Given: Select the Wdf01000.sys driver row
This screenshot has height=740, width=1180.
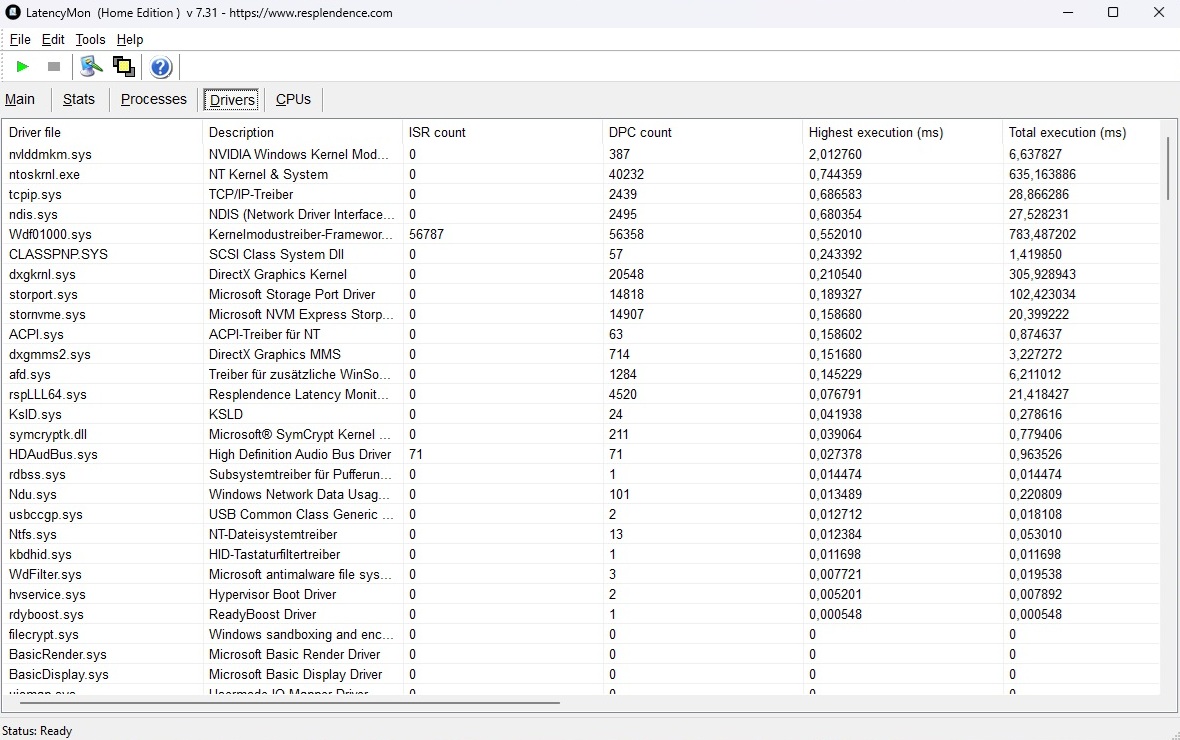Looking at the screenshot, I should tap(50, 234).
